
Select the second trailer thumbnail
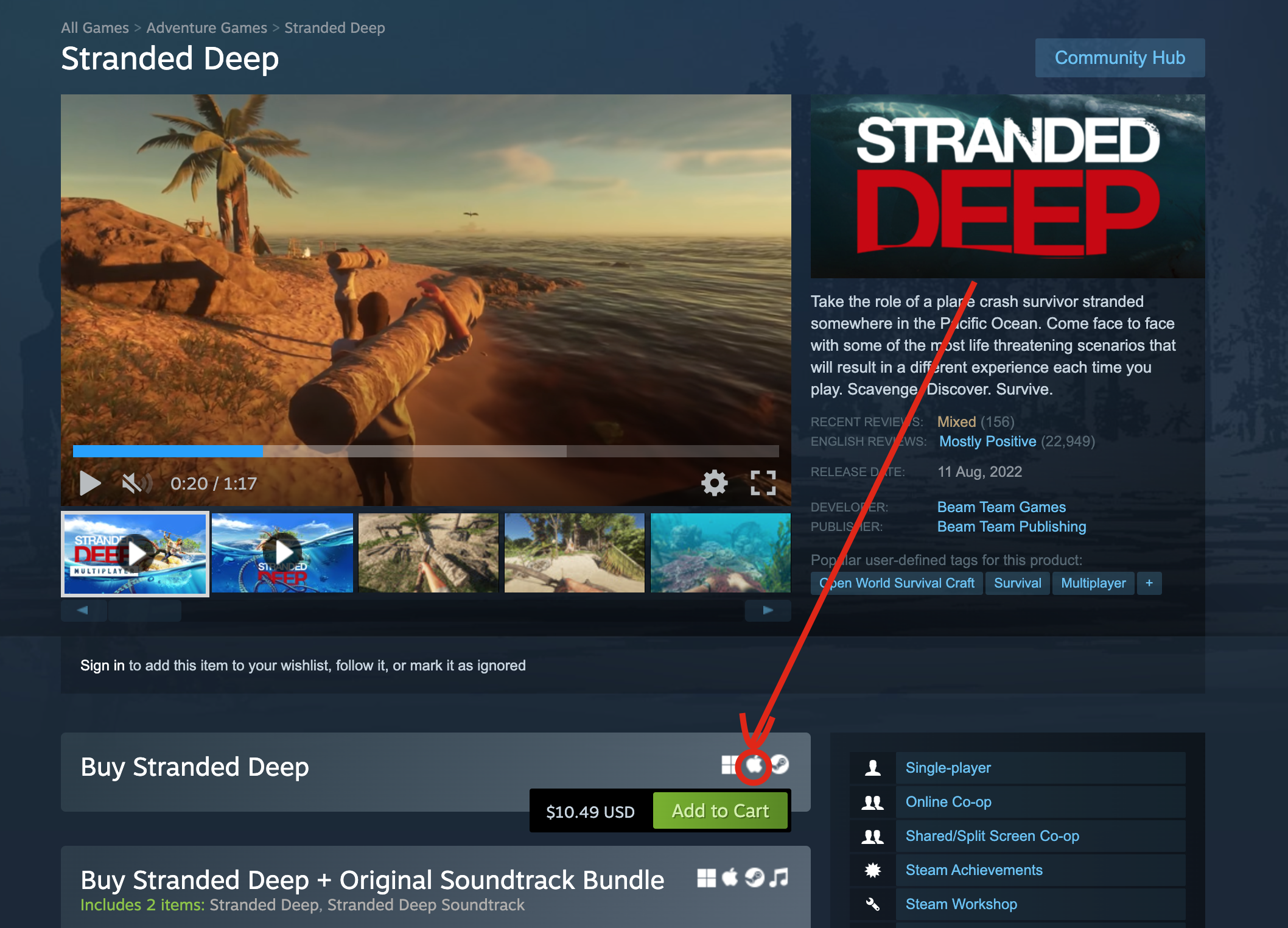pos(282,553)
